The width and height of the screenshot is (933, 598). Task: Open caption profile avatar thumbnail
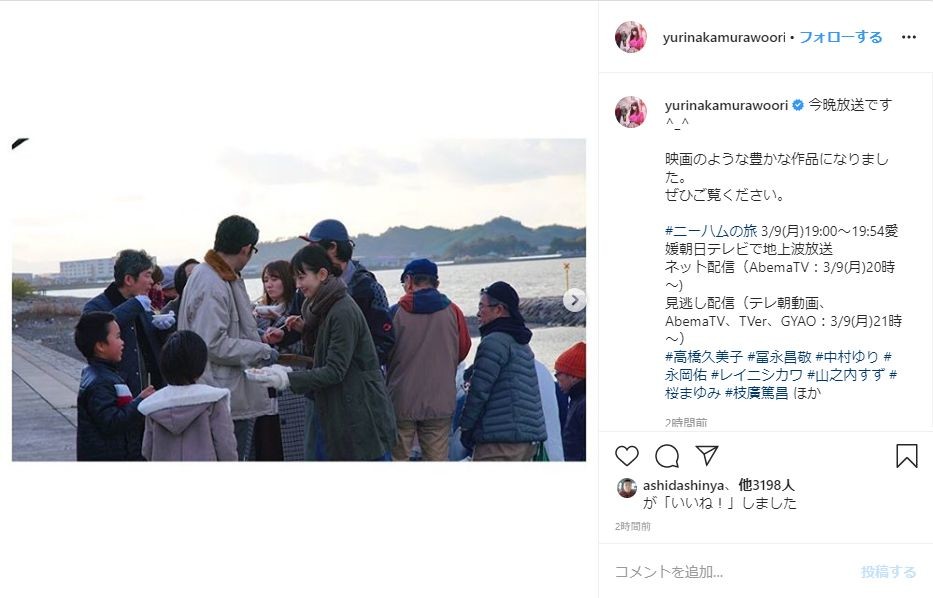[630, 112]
